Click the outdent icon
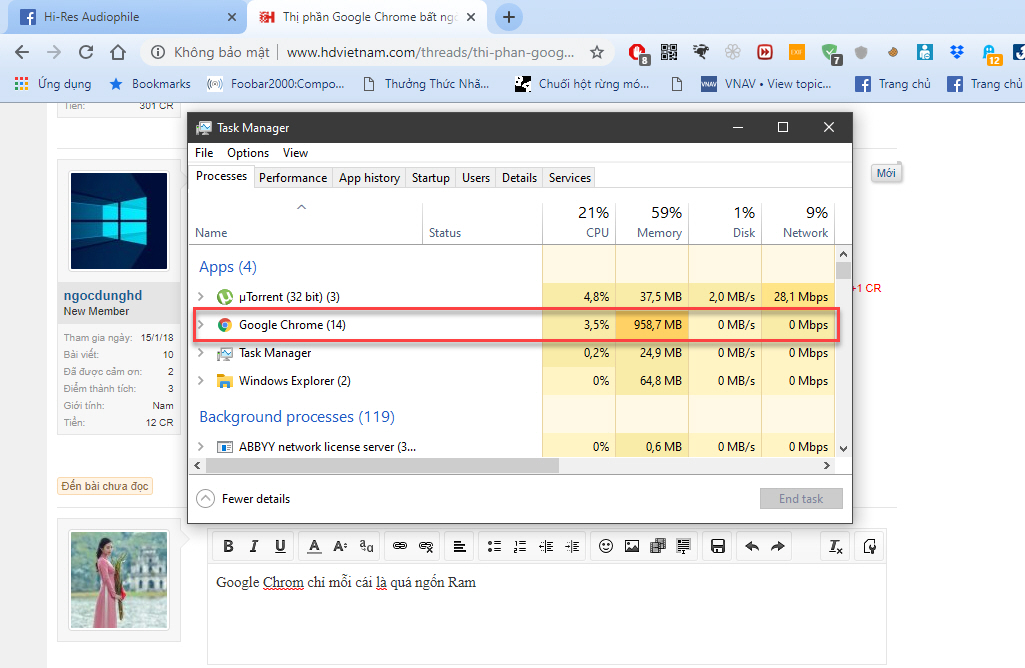 546,546
